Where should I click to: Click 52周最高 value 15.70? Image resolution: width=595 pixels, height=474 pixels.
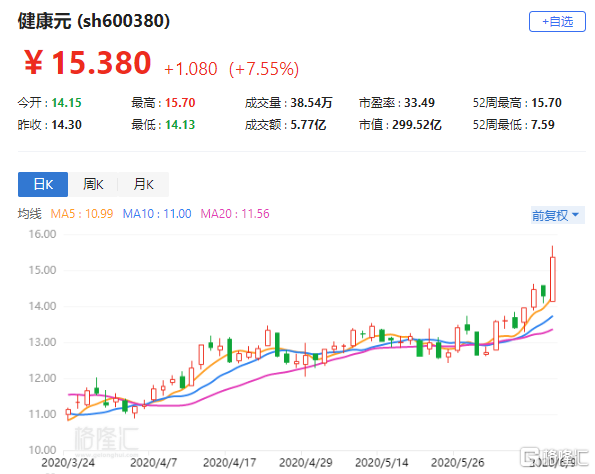point(546,103)
